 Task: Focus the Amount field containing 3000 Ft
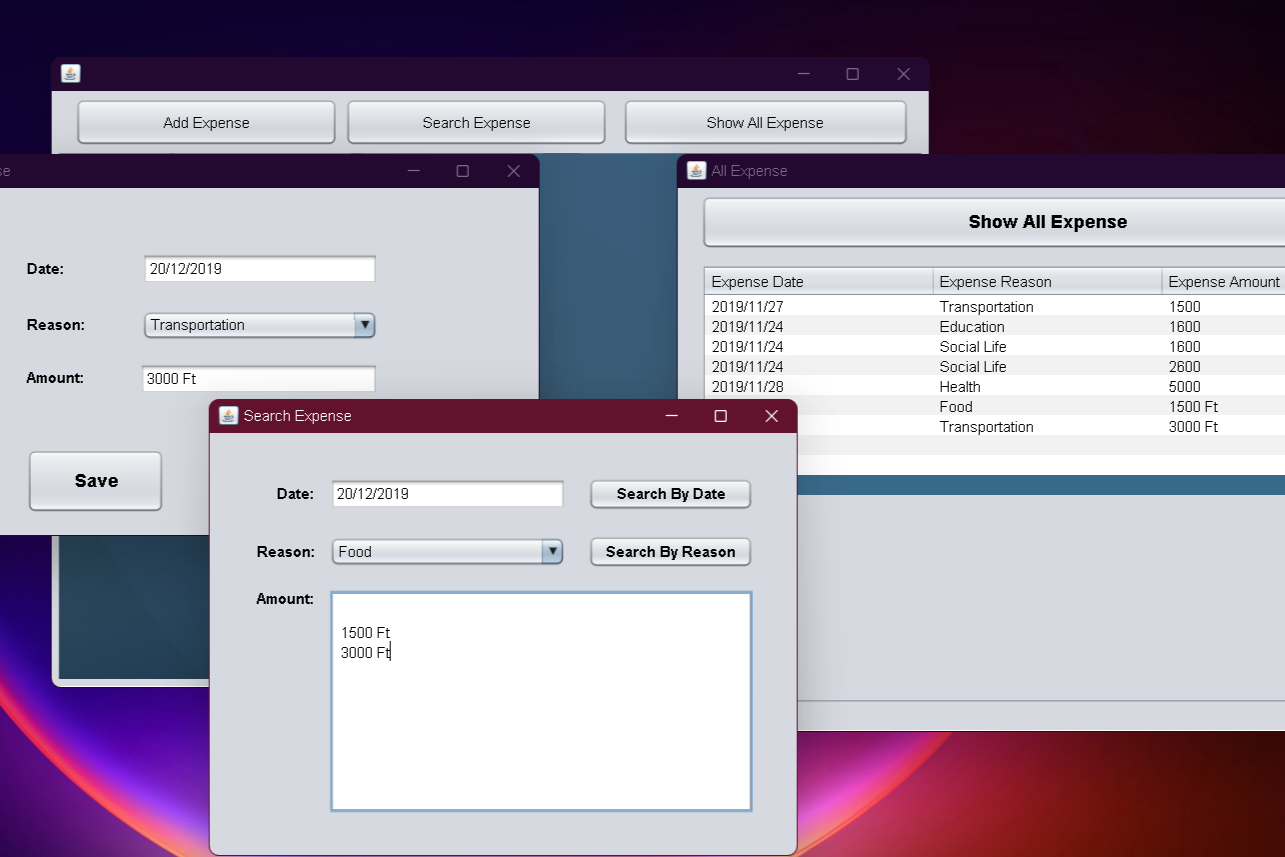coord(259,379)
